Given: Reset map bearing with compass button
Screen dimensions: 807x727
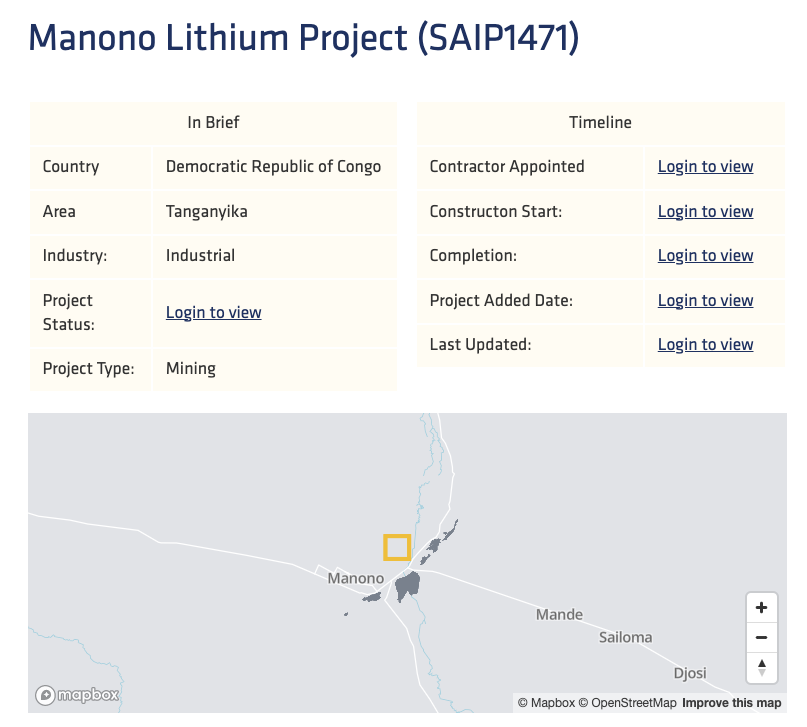Looking at the screenshot, I should pos(761,667).
